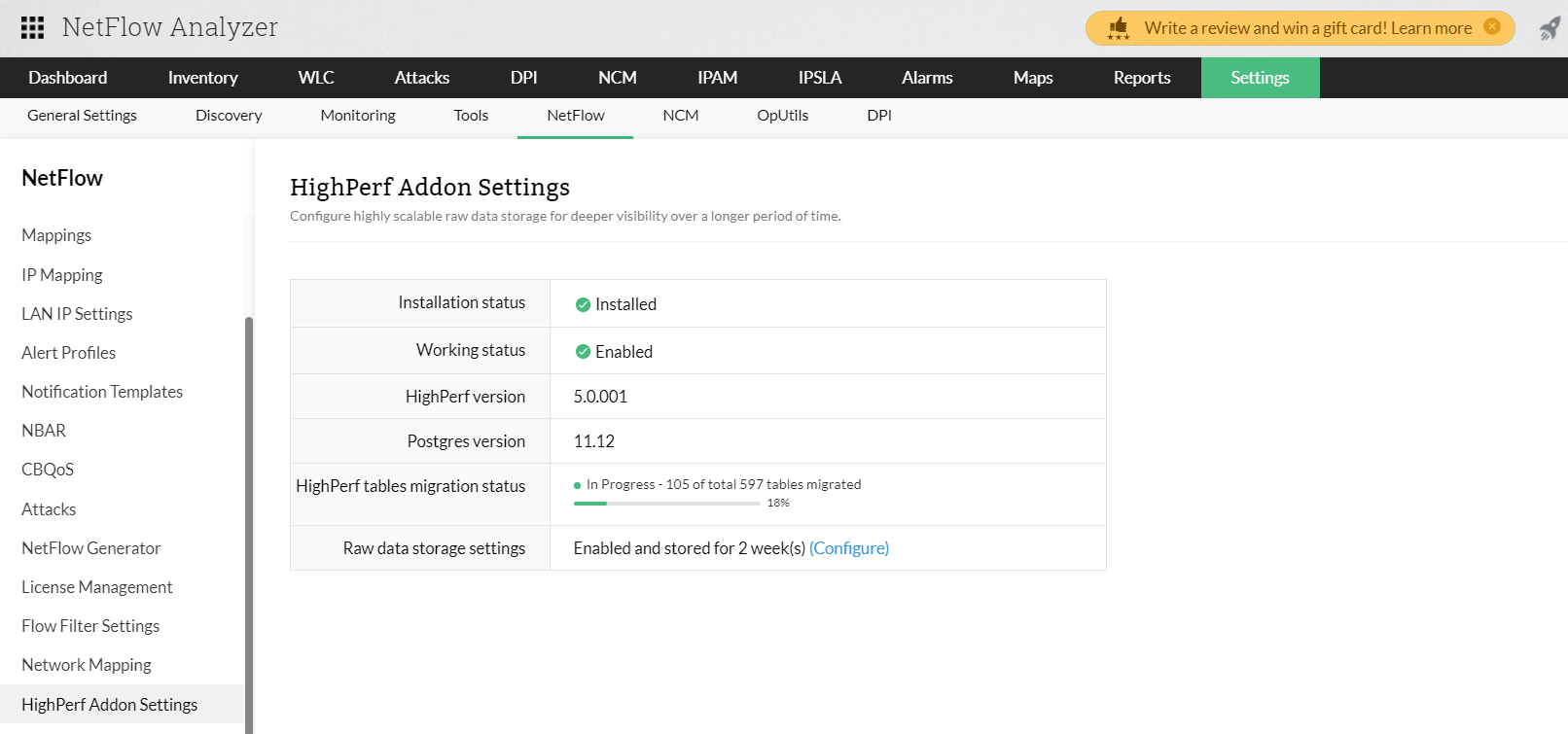Viewport: 1568px width, 734px height.
Task: Click the HighPerf Addon Settings page heading
Action: (x=430, y=187)
